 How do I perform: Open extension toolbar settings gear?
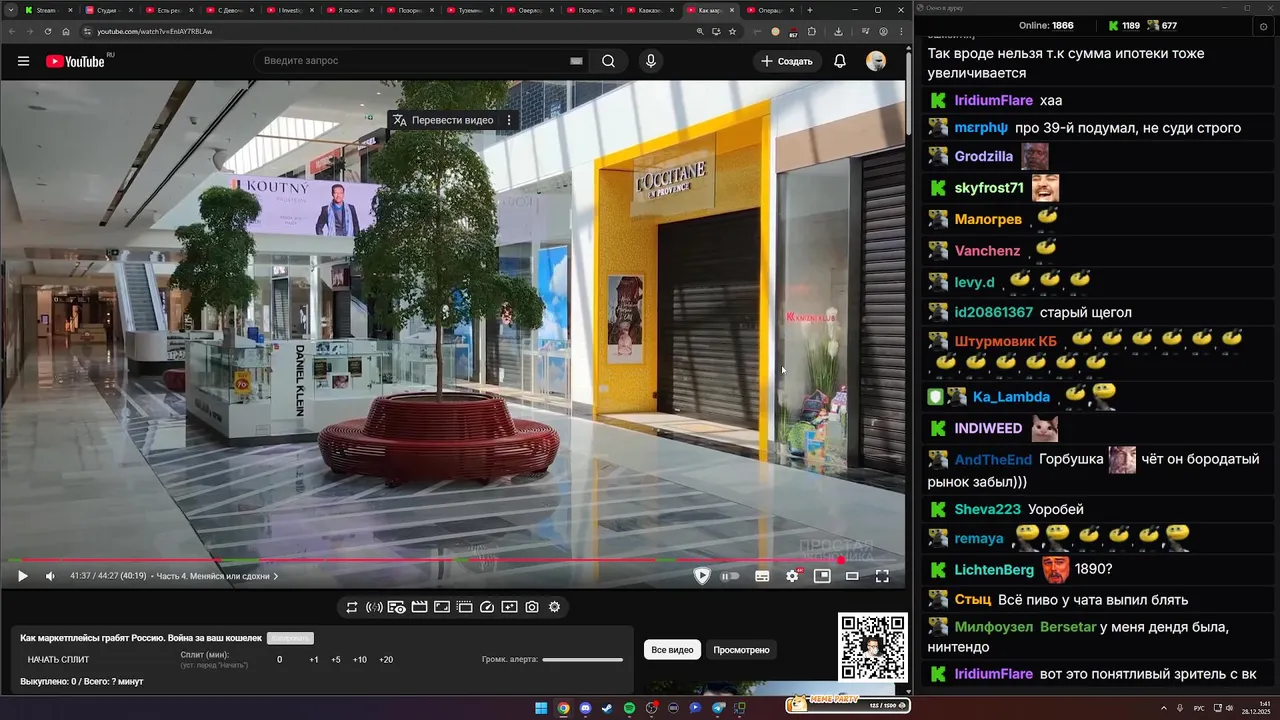555,607
